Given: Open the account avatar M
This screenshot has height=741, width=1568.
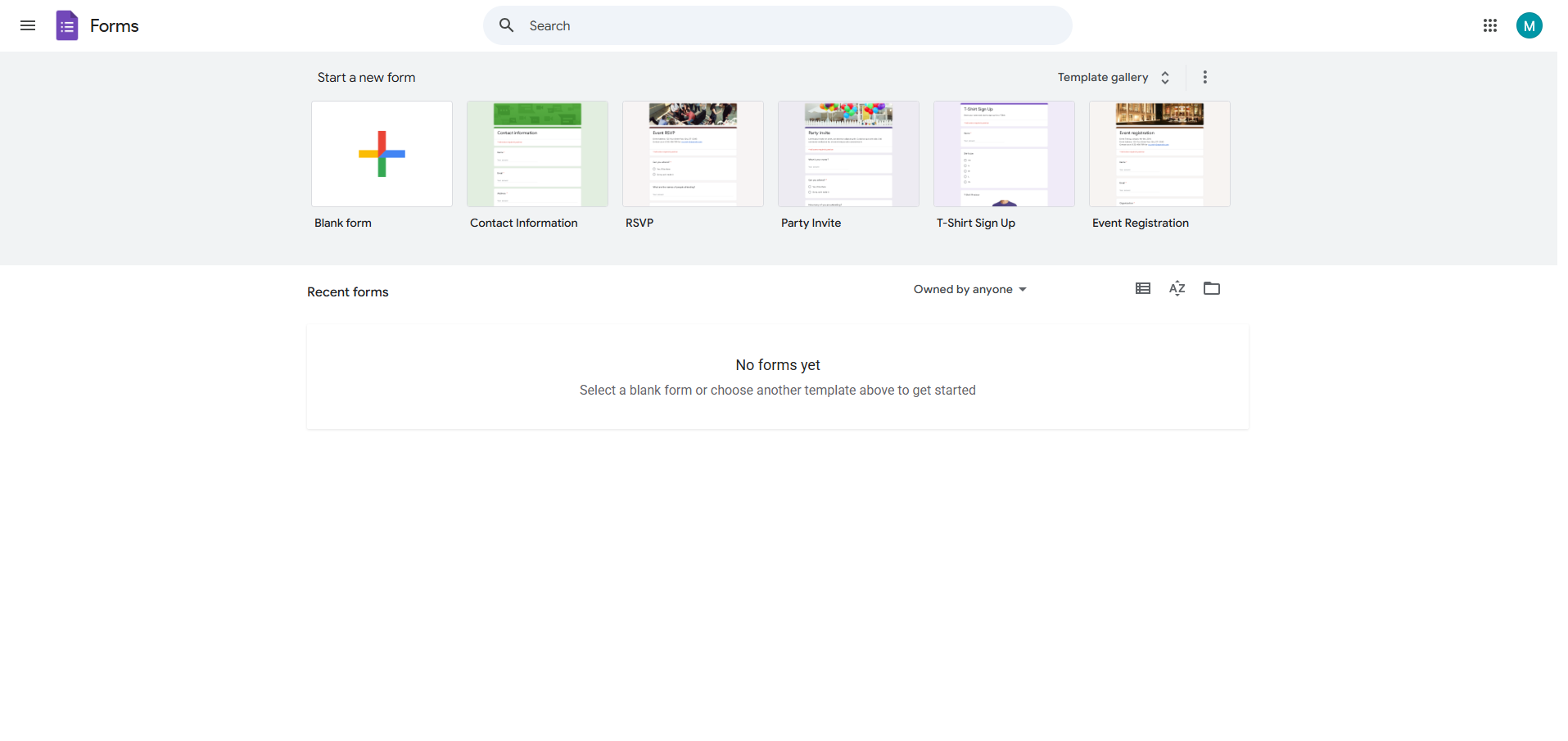Looking at the screenshot, I should pyautogui.click(x=1528, y=25).
